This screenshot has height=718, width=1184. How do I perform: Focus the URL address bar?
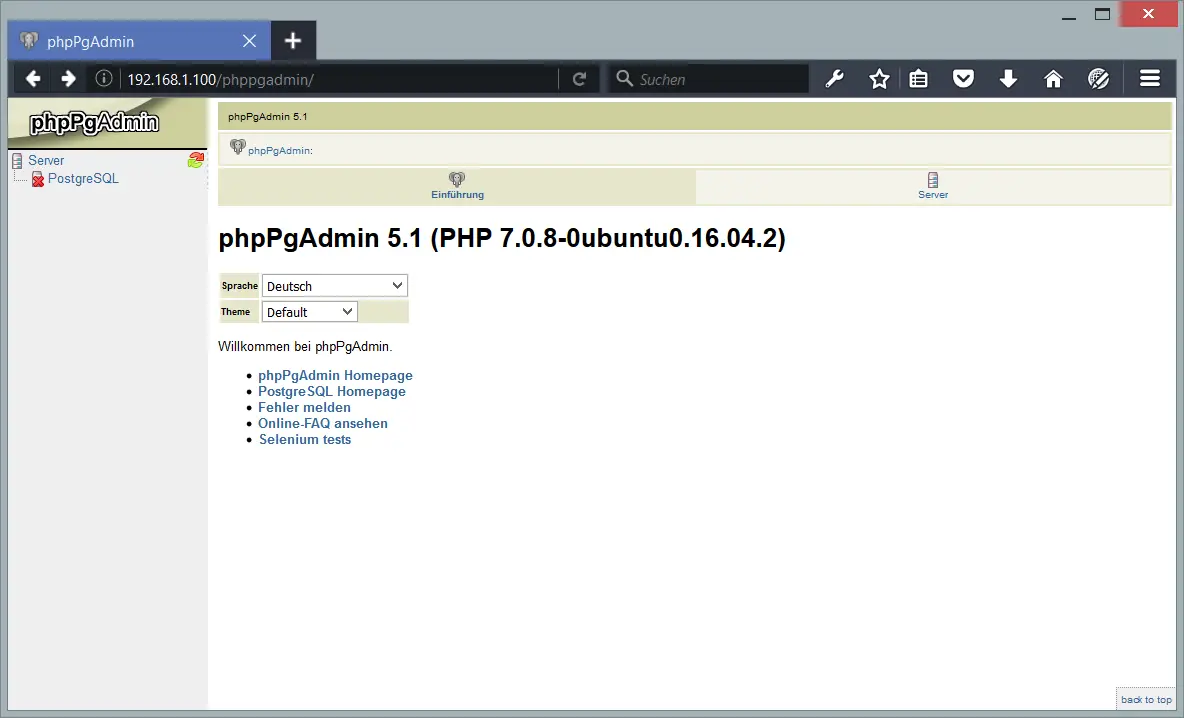(x=340, y=79)
